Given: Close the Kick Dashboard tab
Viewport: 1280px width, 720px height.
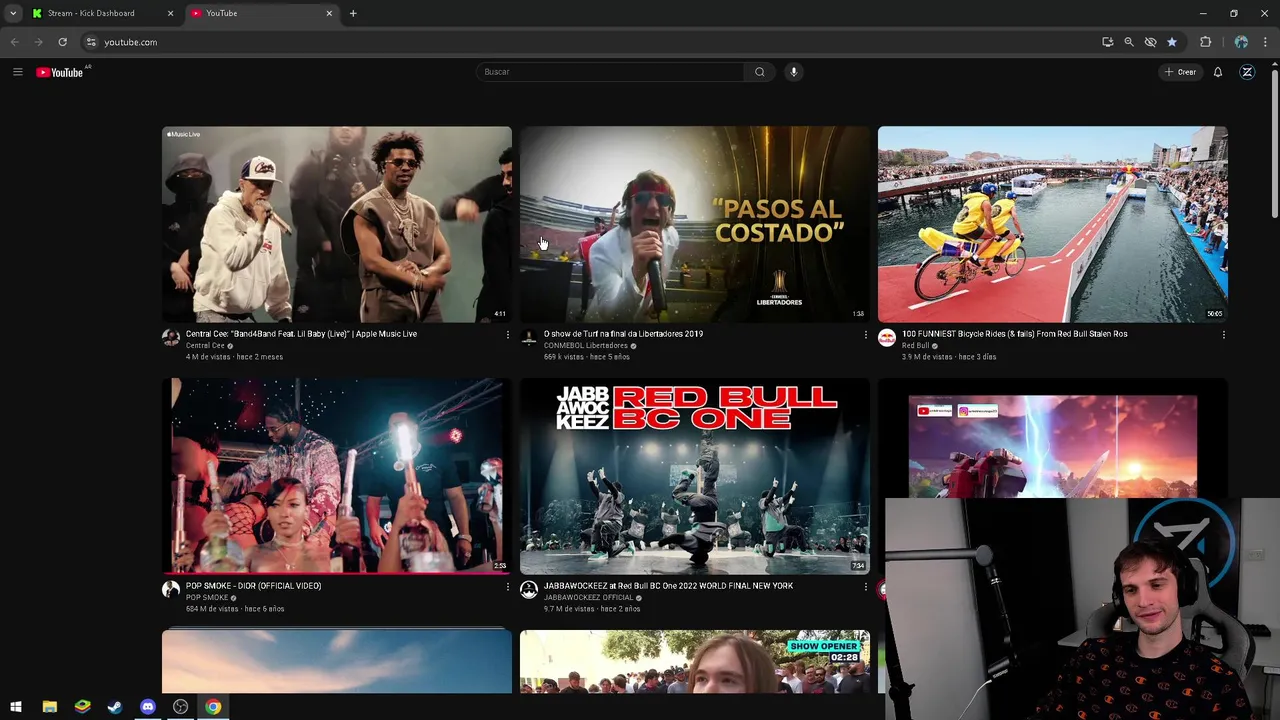Looking at the screenshot, I should point(170,13).
